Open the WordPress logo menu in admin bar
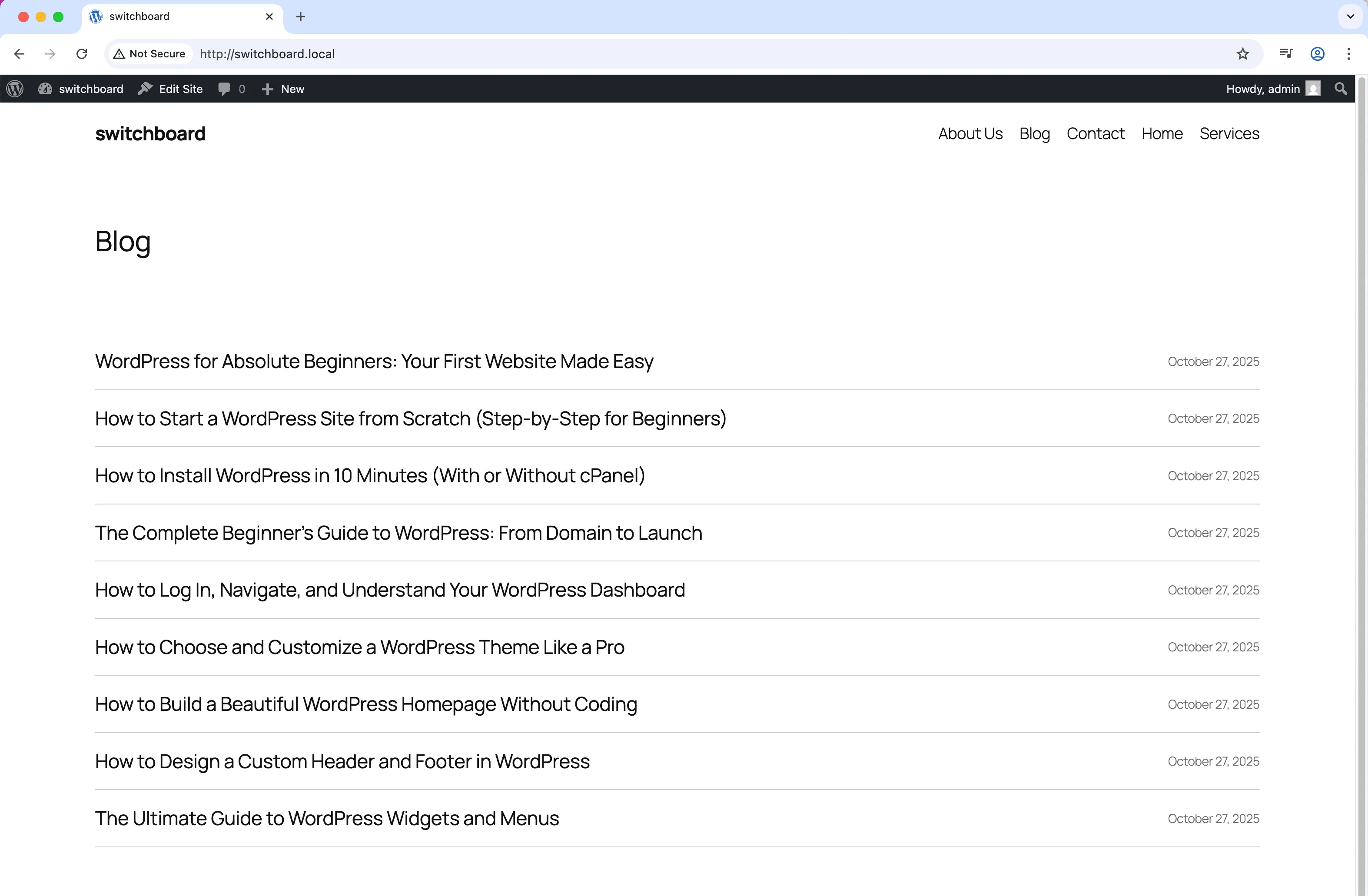This screenshot has width=1368, height=896. tap(14, 89)
